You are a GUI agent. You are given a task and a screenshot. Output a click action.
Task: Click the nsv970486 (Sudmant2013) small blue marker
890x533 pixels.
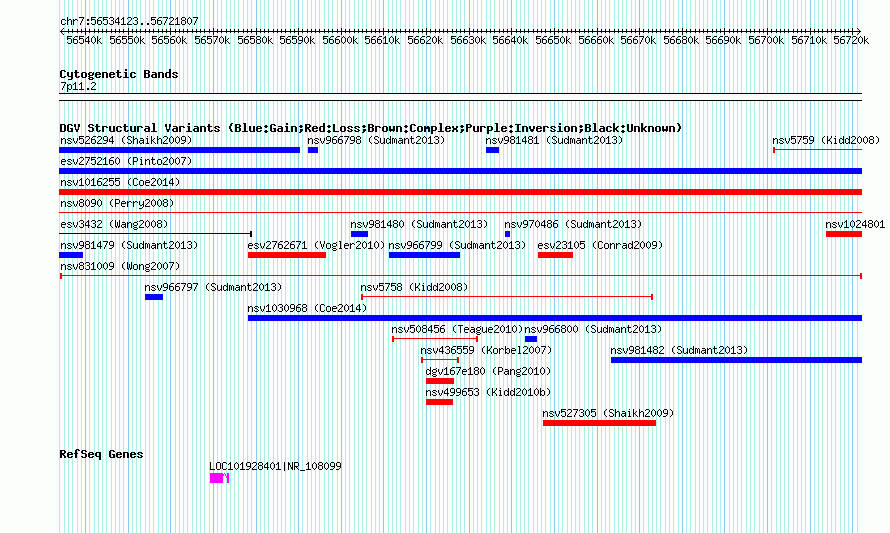tap(507, 234)
